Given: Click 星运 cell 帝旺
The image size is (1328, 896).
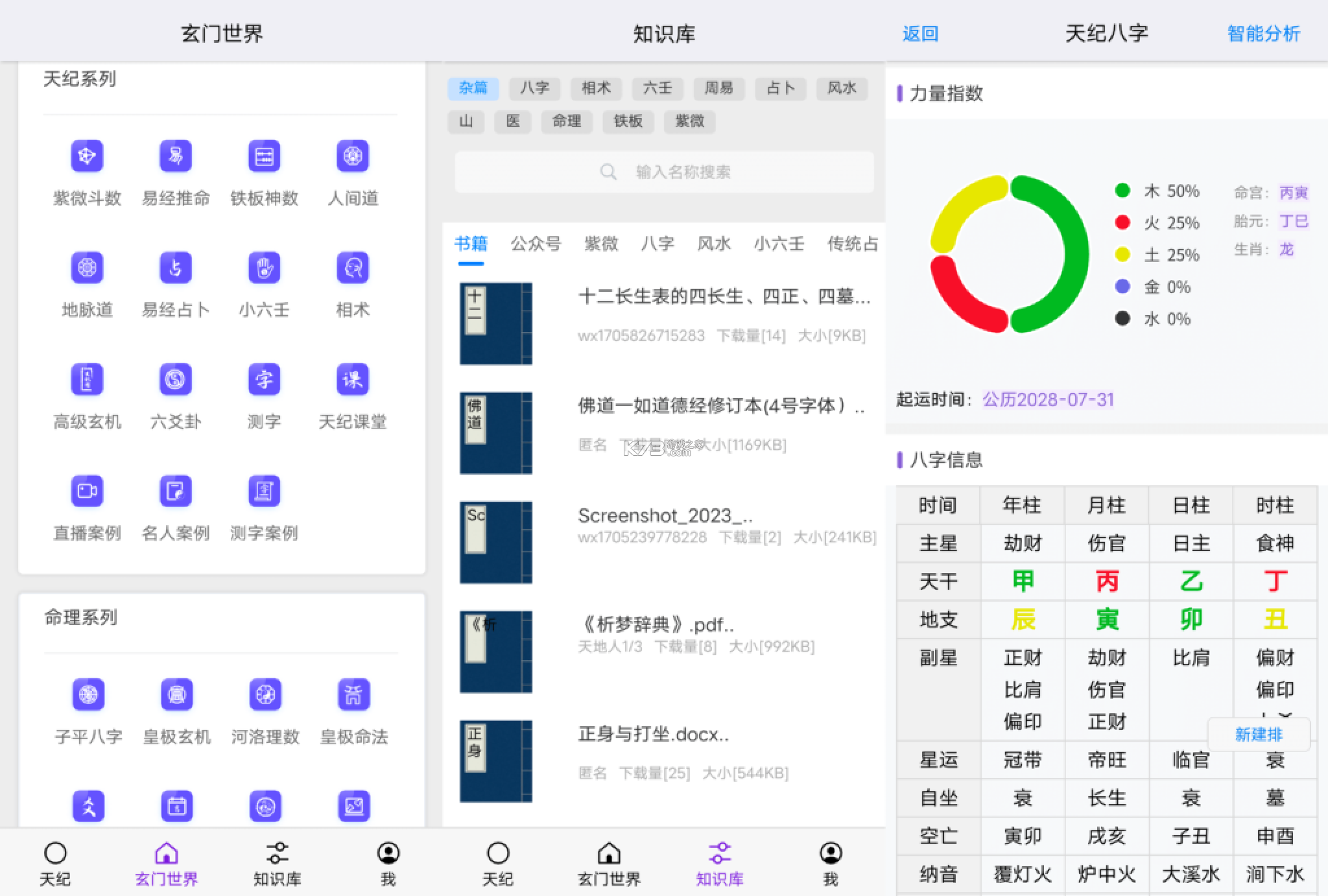Looking at the screenshot, I should point(1107,760).
